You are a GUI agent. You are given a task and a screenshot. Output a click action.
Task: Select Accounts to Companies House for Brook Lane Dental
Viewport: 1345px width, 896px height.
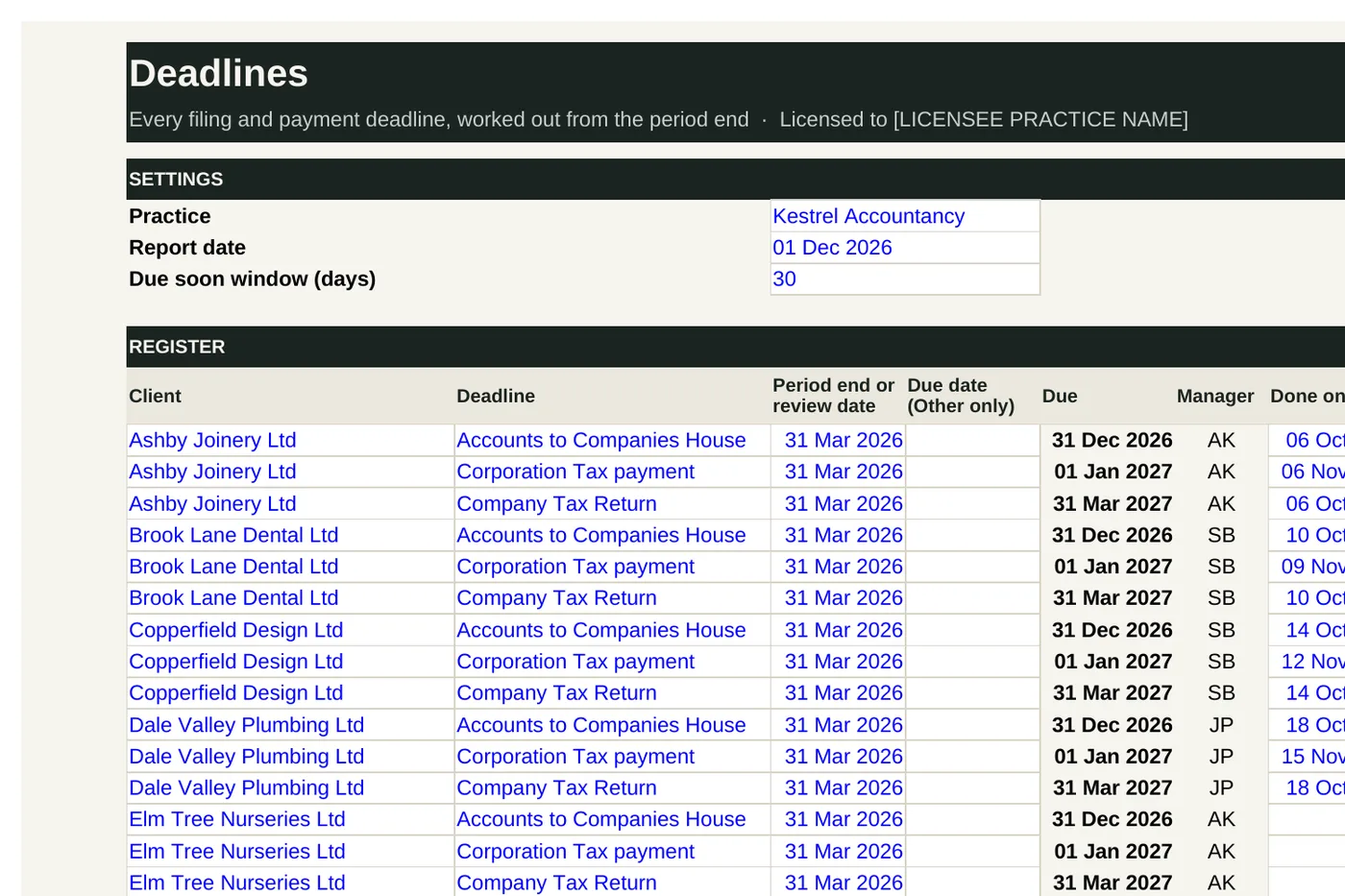[612, 535]
